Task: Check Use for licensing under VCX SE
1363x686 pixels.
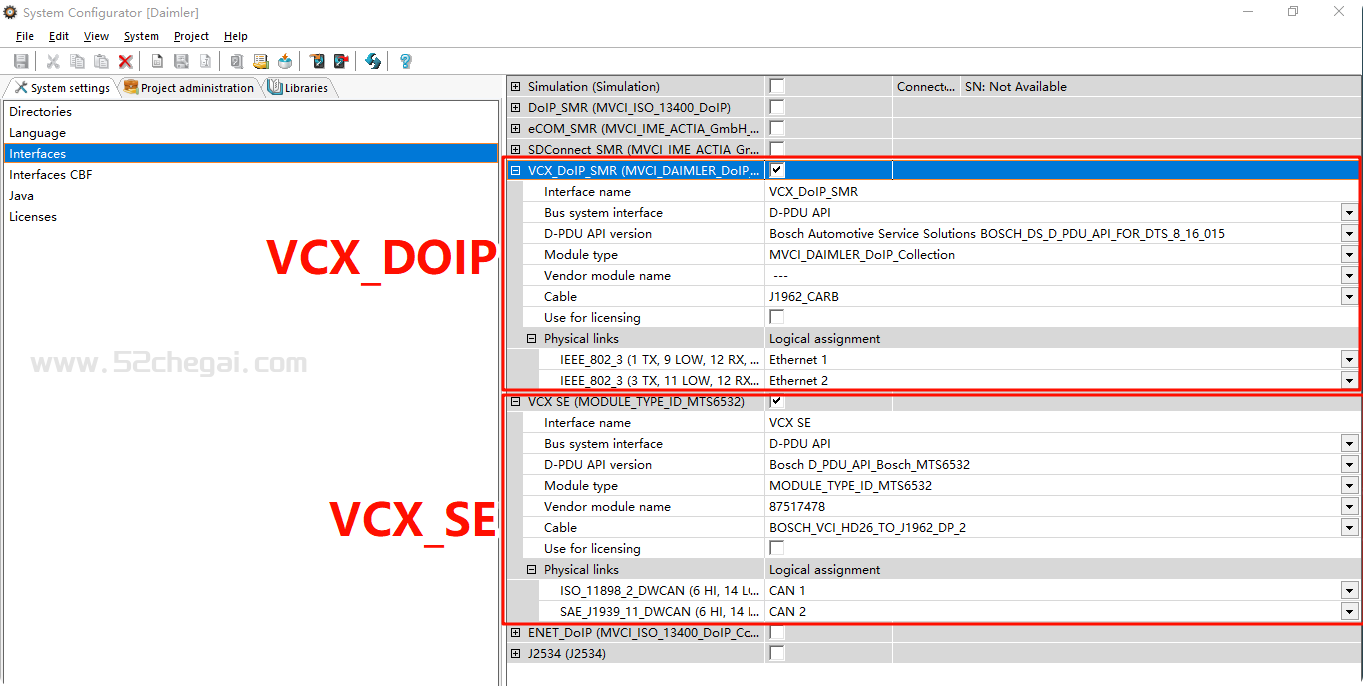Action: [777, 548]
